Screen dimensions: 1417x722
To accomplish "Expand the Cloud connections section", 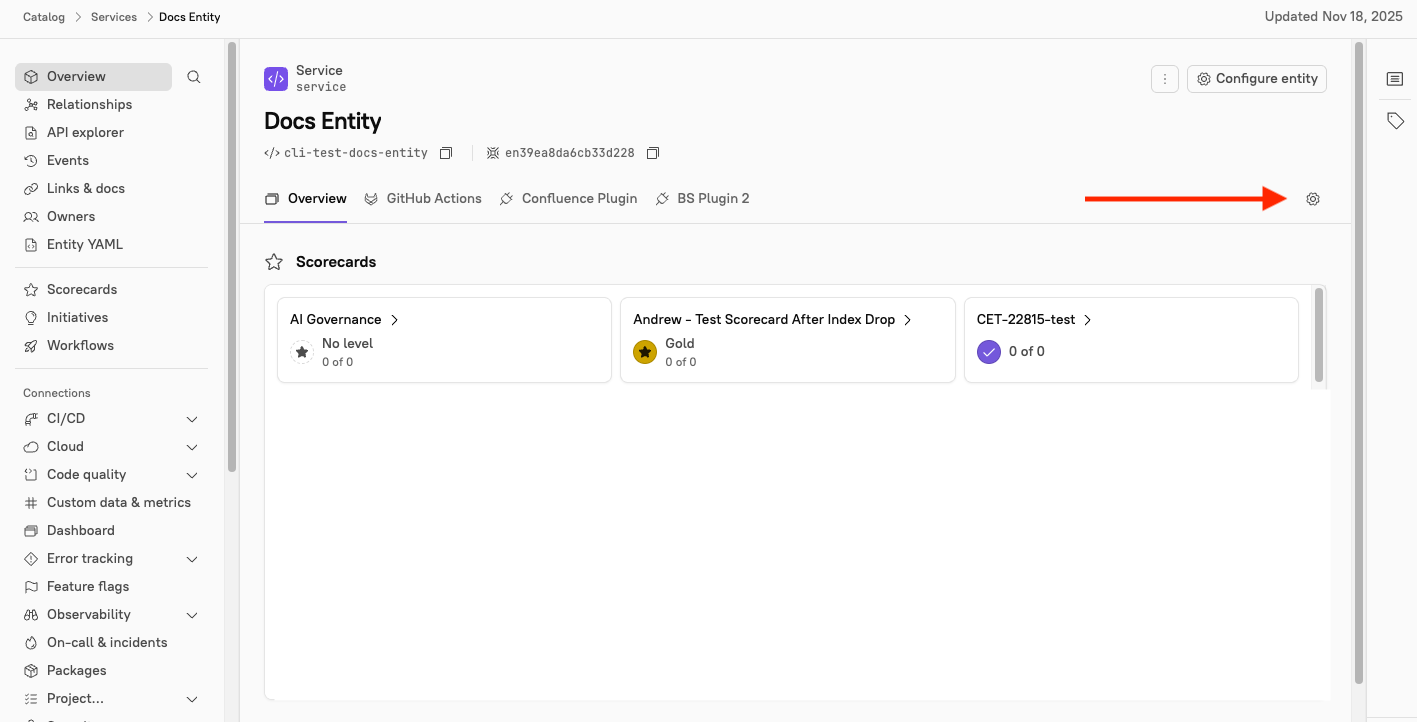I will 192,447.
